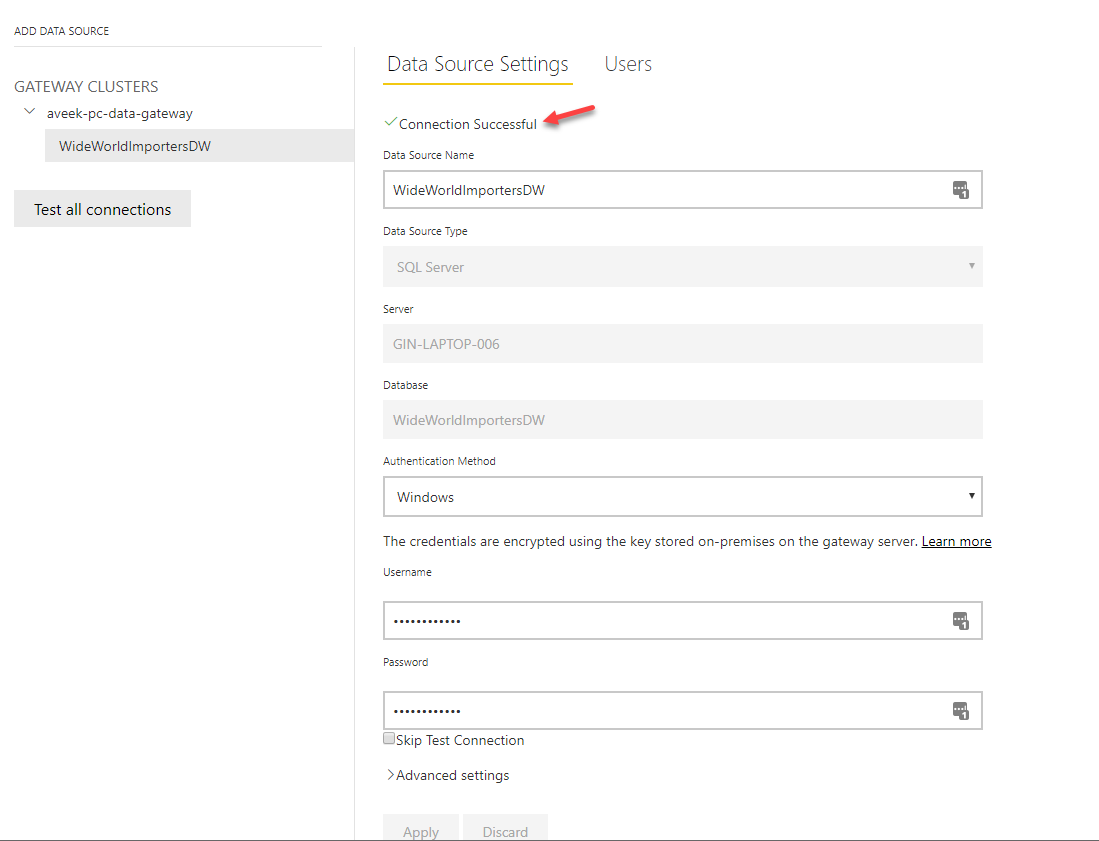Click into the Data Source Name field

(660, 190)
